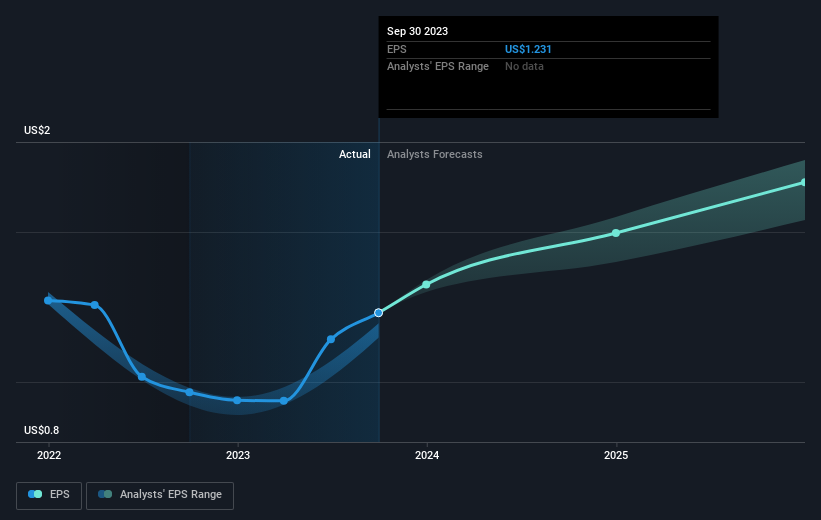Toggle the EPS legend button

(x=49, y=495)
